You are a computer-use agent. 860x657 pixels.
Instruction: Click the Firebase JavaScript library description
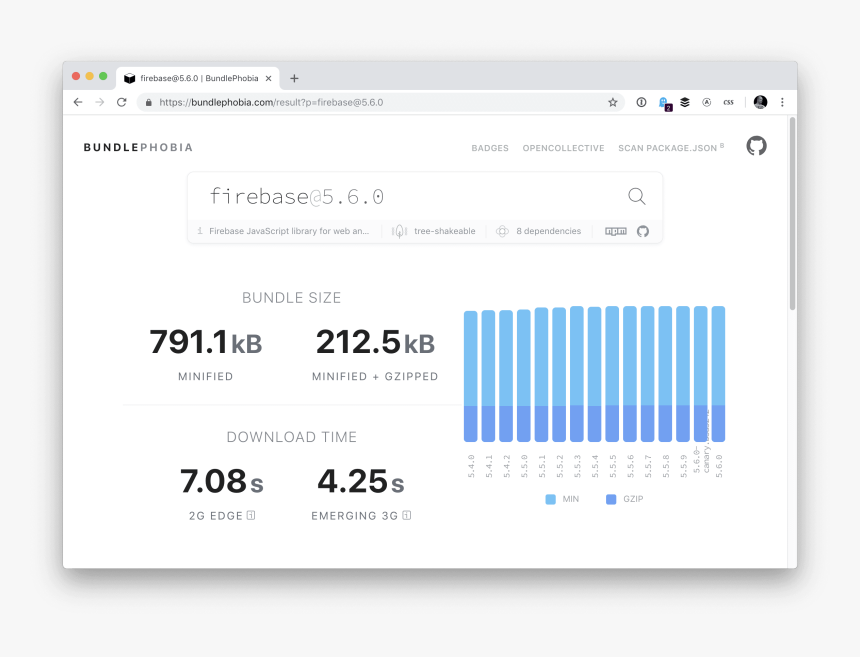[289, 231]
